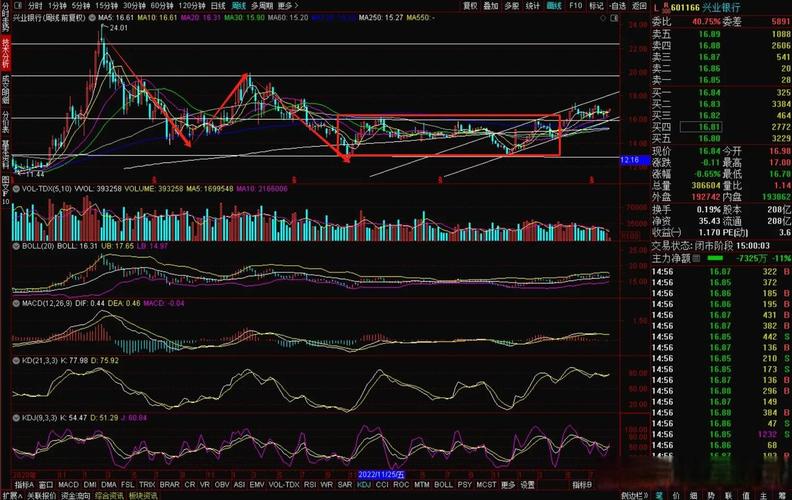Click the KDJ(9,3,3) indicator circle icon
The height and width of the screenshot is (500, 792).
point(17,415)
